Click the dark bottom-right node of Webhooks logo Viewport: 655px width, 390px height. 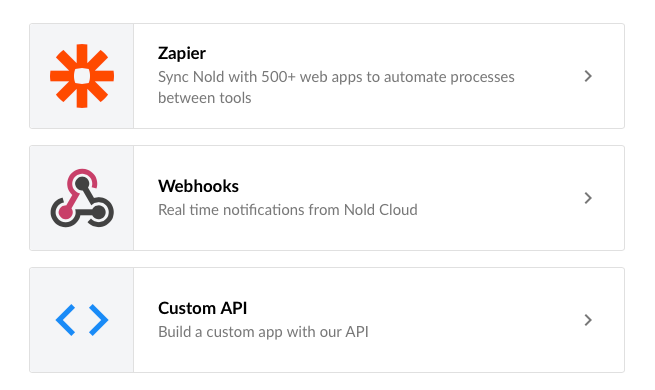(99, 212)
